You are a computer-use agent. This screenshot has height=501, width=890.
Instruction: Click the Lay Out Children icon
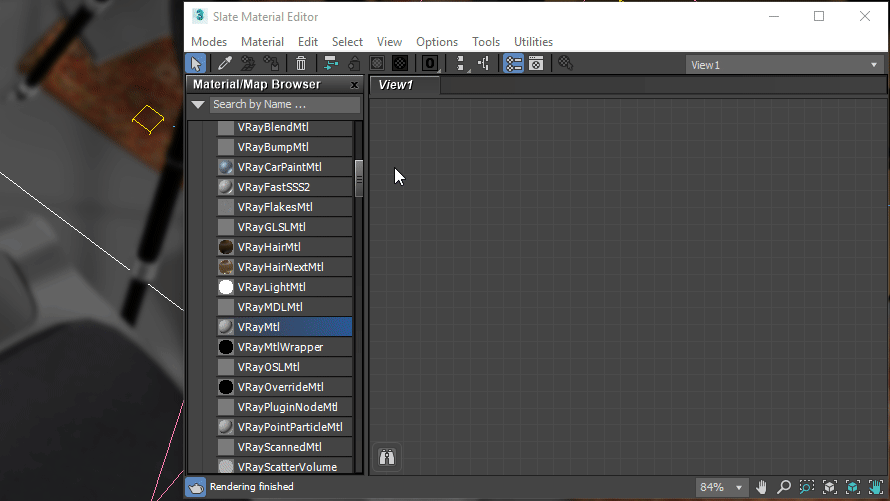[x=484, y=64]
